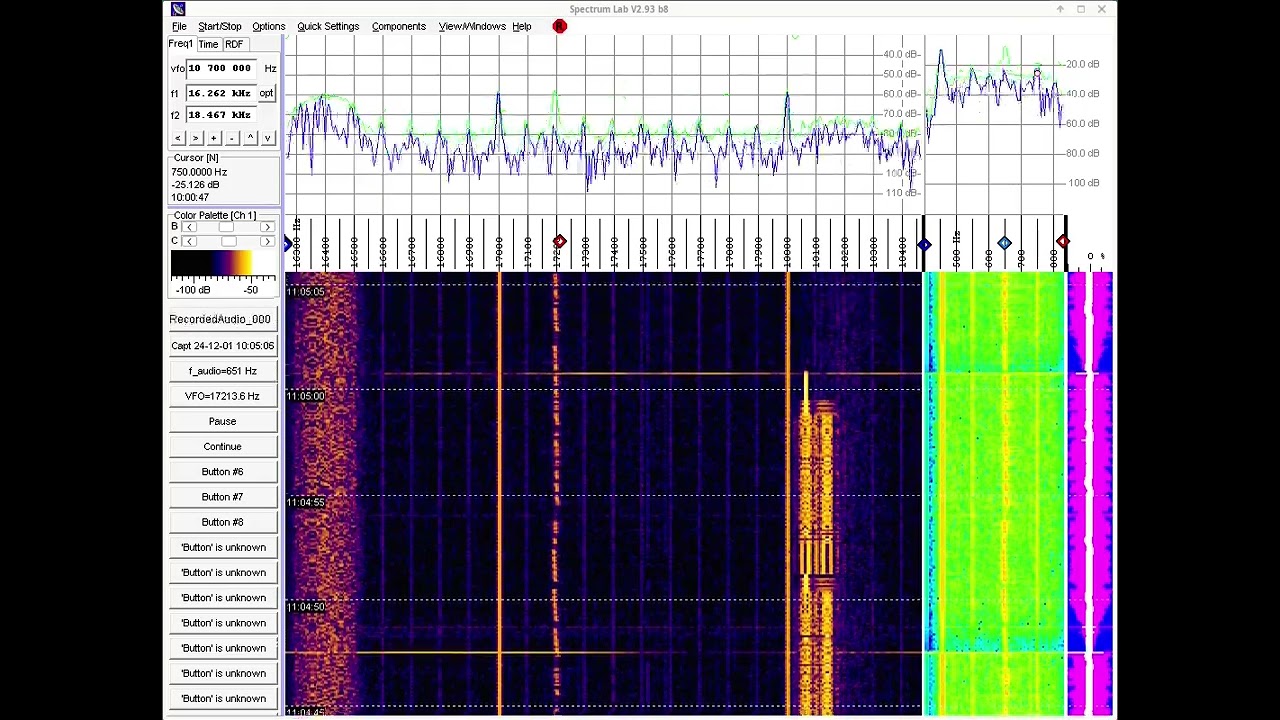Image resolution: width=1280 pixels, height=720 pixels.
Task: Maximize the Spectrum Lab window
Action: 1081,9
